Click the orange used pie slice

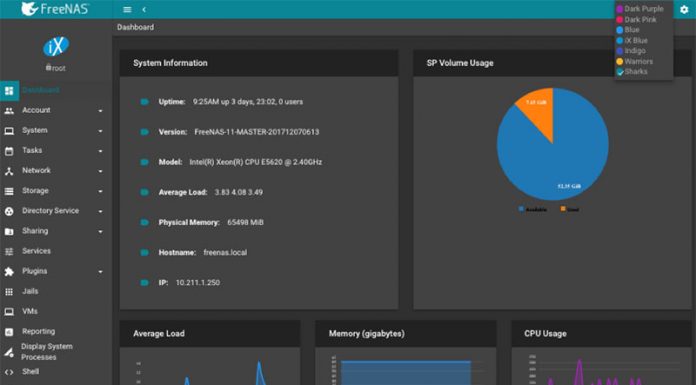tap(538, 111)
